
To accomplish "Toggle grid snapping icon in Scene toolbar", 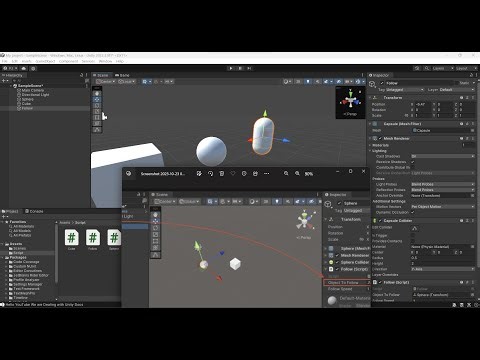I will click(x=157, y=81).
